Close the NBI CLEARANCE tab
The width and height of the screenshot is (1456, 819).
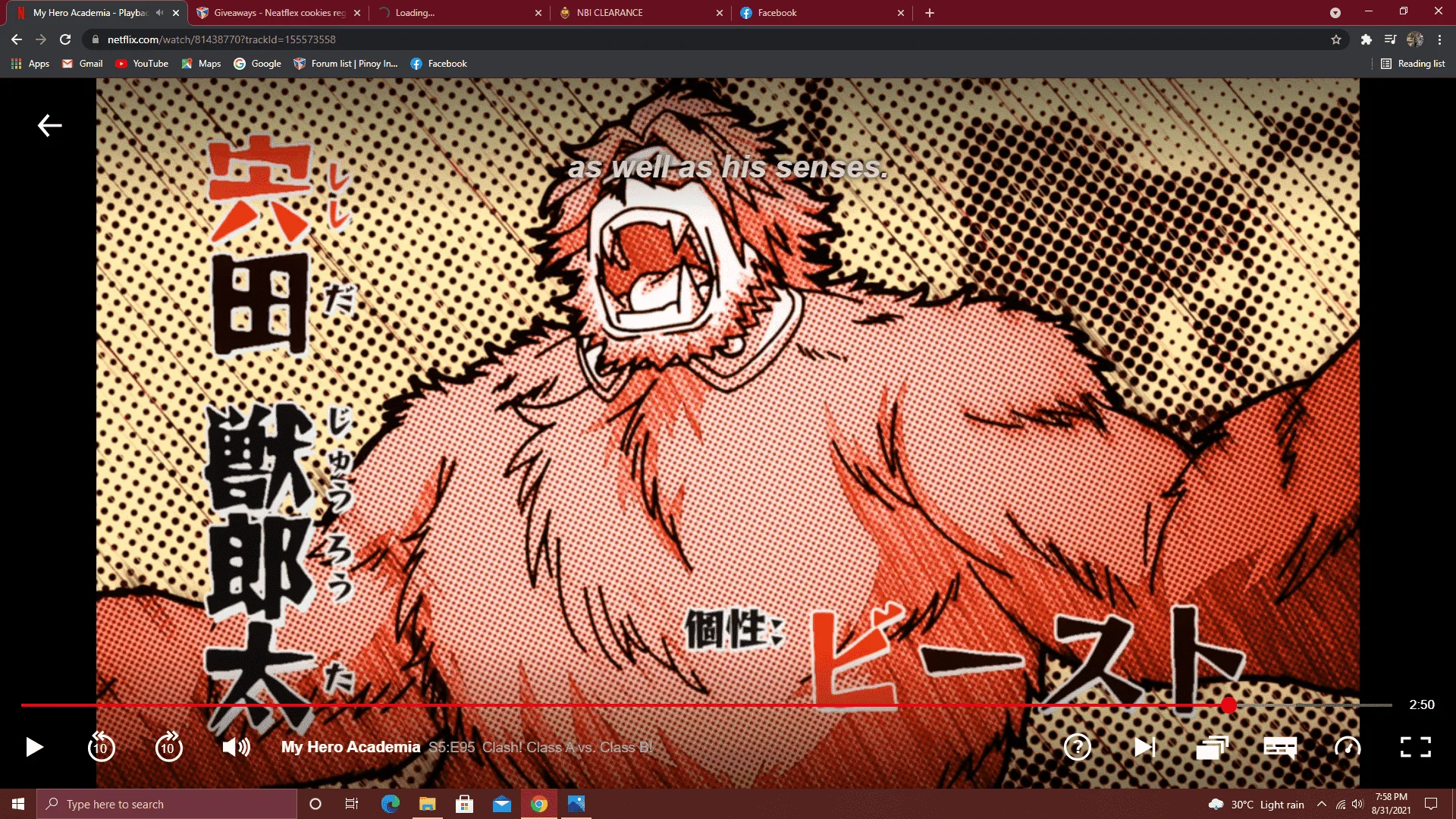[720, 13]
